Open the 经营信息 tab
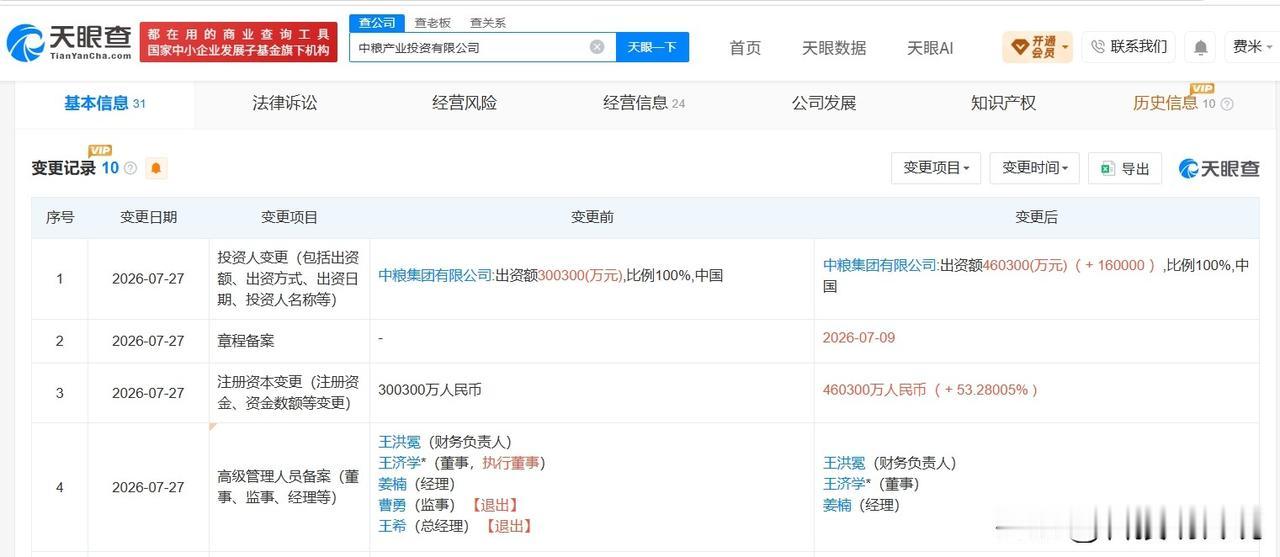 (644, 103)
